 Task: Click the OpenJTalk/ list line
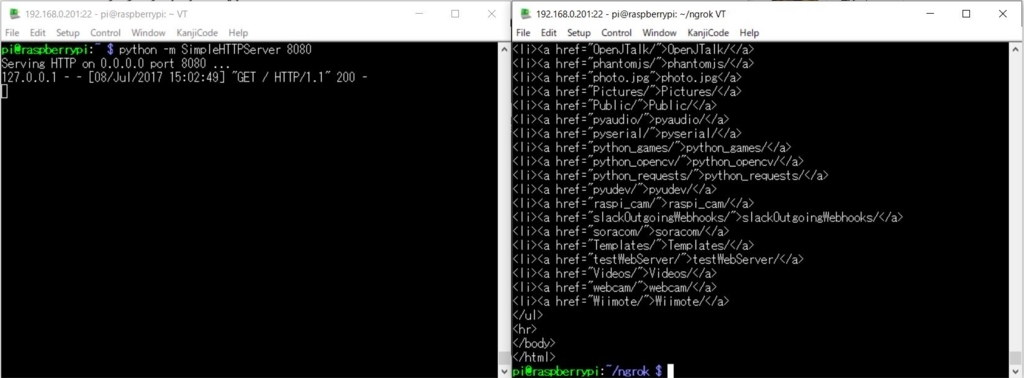point(633,49)
